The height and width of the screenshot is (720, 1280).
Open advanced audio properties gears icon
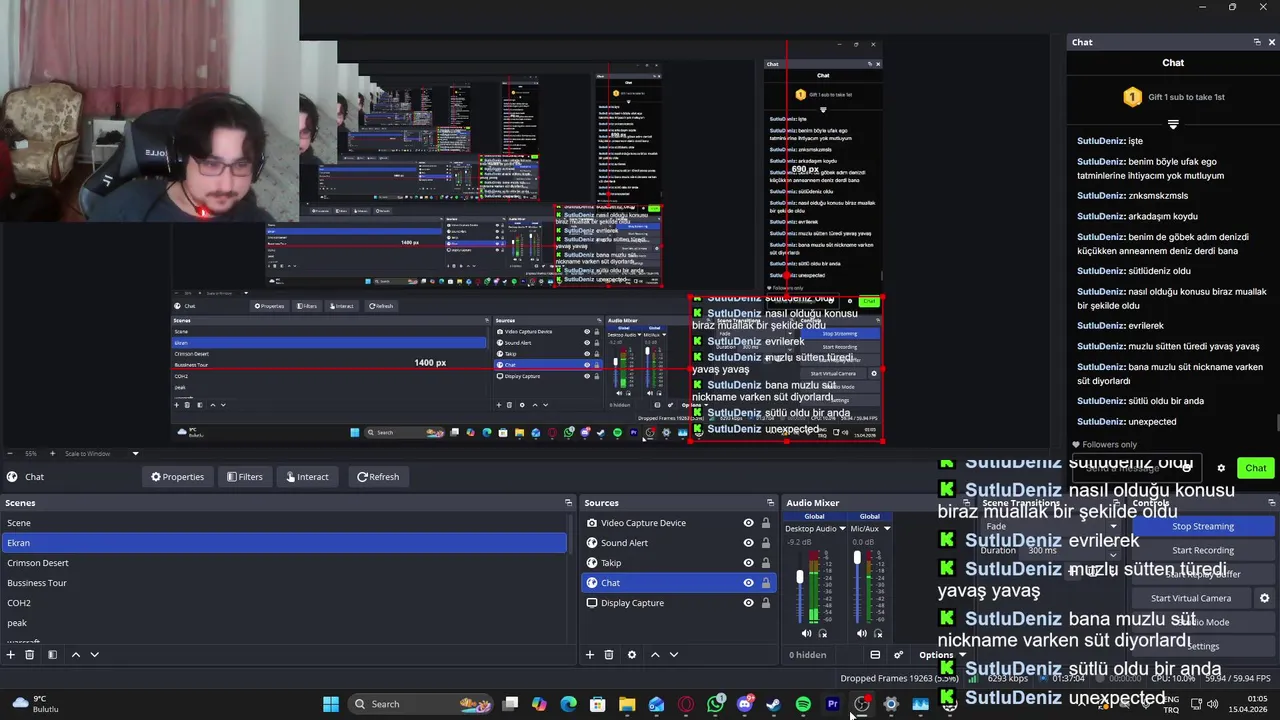coord(898,655)
